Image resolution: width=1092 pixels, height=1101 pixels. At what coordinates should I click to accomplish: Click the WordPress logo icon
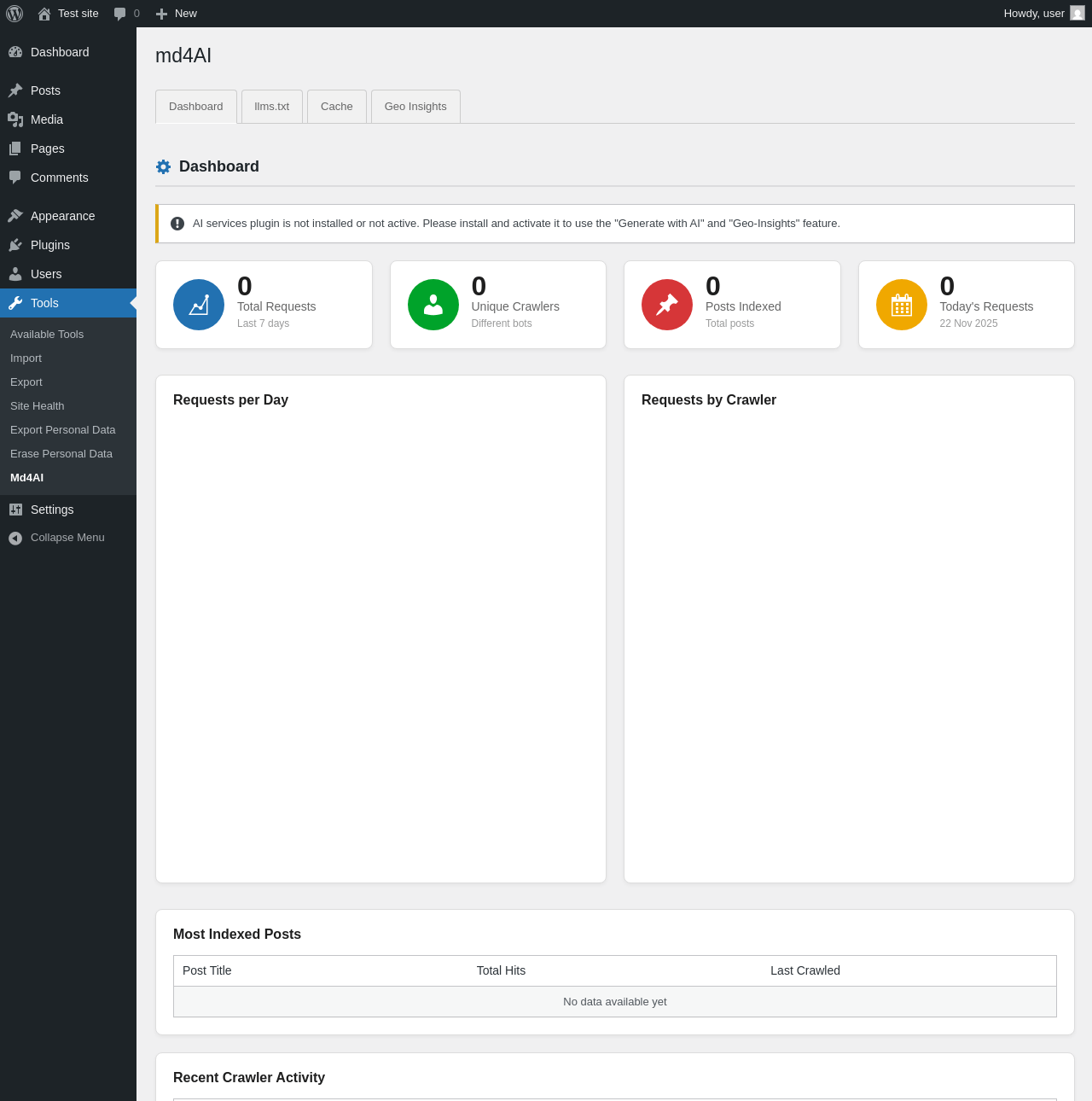coord(15,14)
